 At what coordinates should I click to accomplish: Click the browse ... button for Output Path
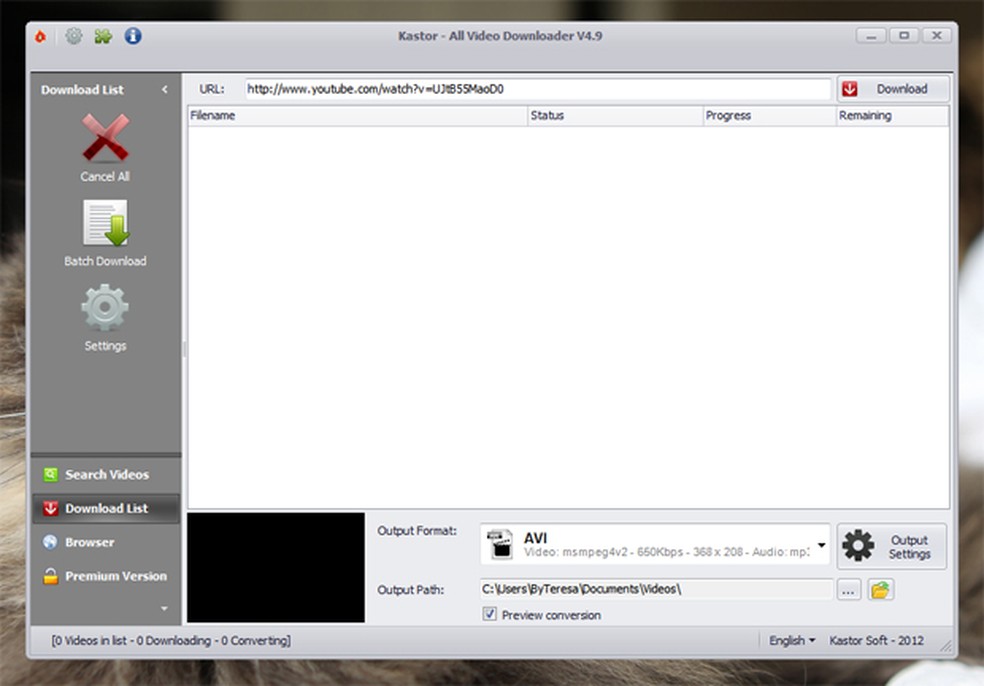847,590
